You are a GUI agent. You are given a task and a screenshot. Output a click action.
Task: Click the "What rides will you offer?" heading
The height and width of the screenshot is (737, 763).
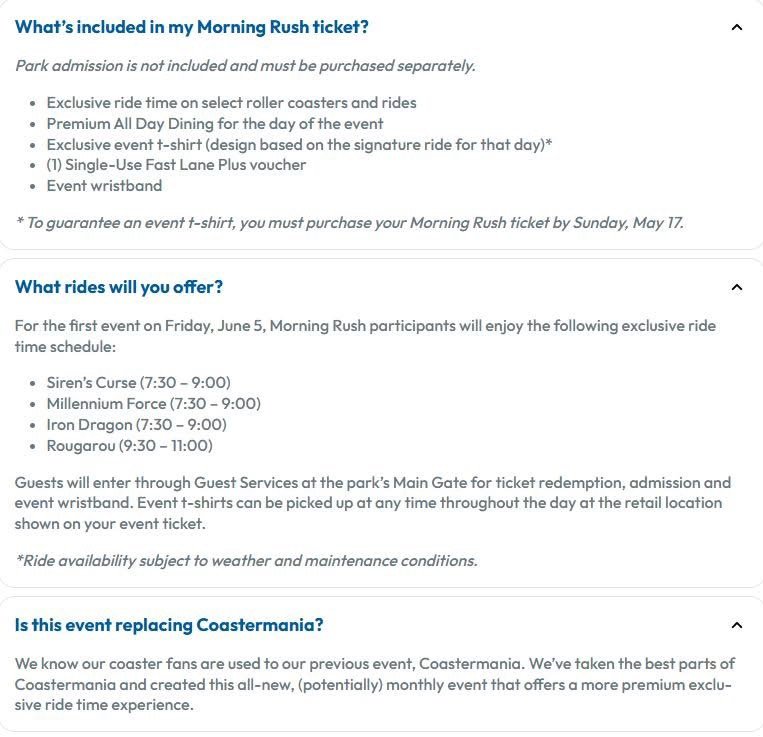pyautogui.click(x=119, y=288)
